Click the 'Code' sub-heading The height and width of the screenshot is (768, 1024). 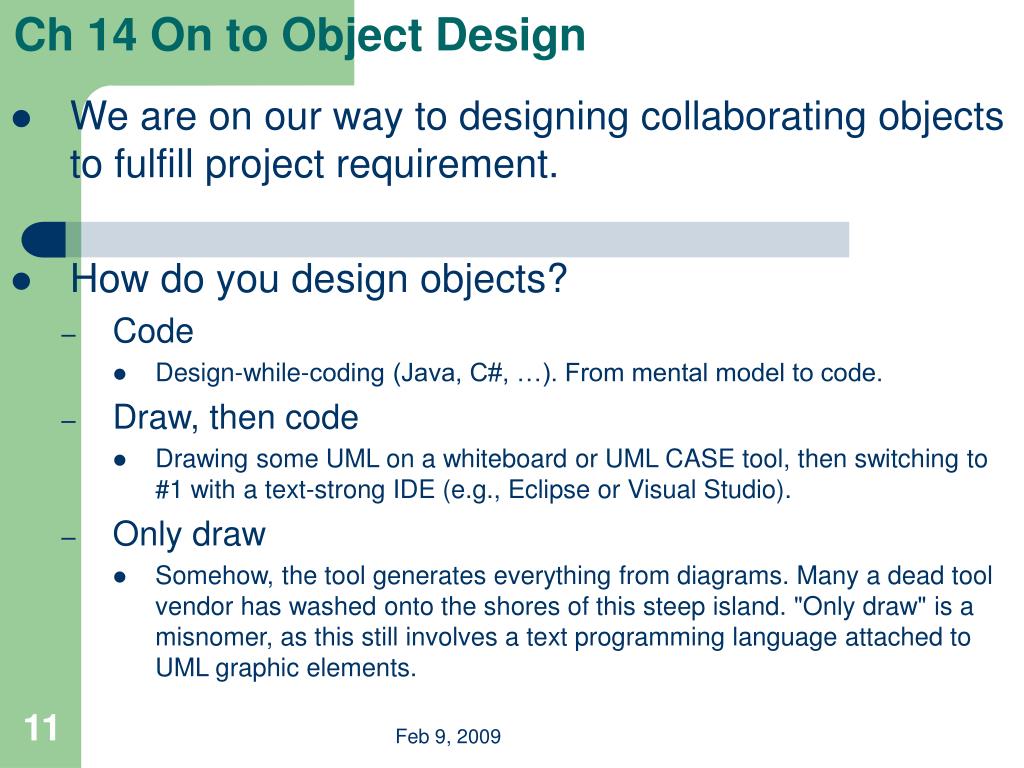tap(153, 331)
